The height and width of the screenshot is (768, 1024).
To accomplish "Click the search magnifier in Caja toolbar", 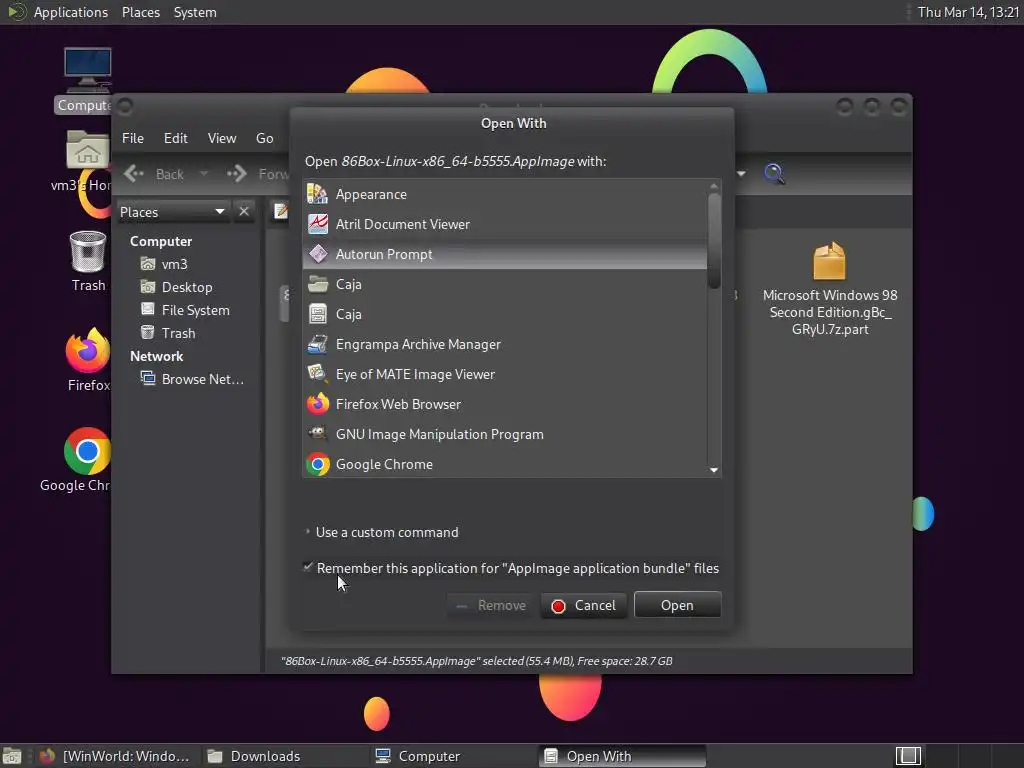I will [x=774, y=174].
